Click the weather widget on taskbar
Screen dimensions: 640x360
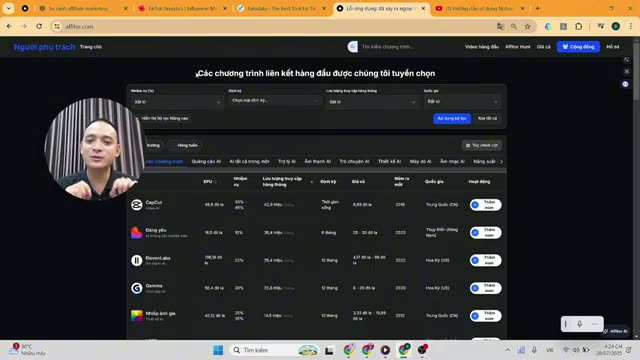point(27,350)
